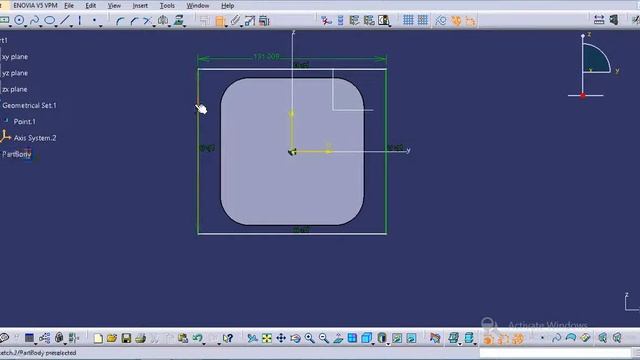
Task: Select the Point creation tool
Action: coord(94,20)
